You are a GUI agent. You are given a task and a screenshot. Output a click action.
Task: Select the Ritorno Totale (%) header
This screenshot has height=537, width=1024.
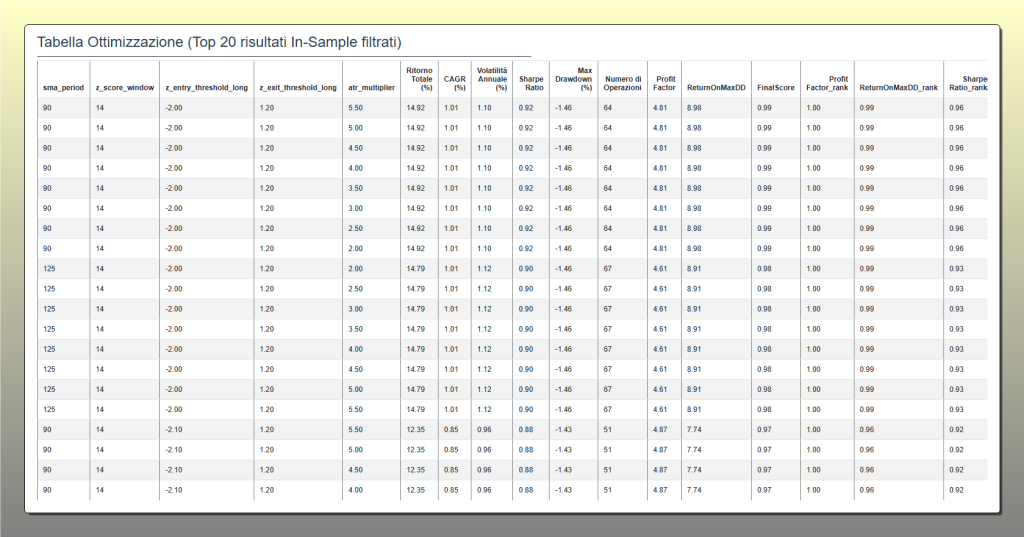pos(419,79)
